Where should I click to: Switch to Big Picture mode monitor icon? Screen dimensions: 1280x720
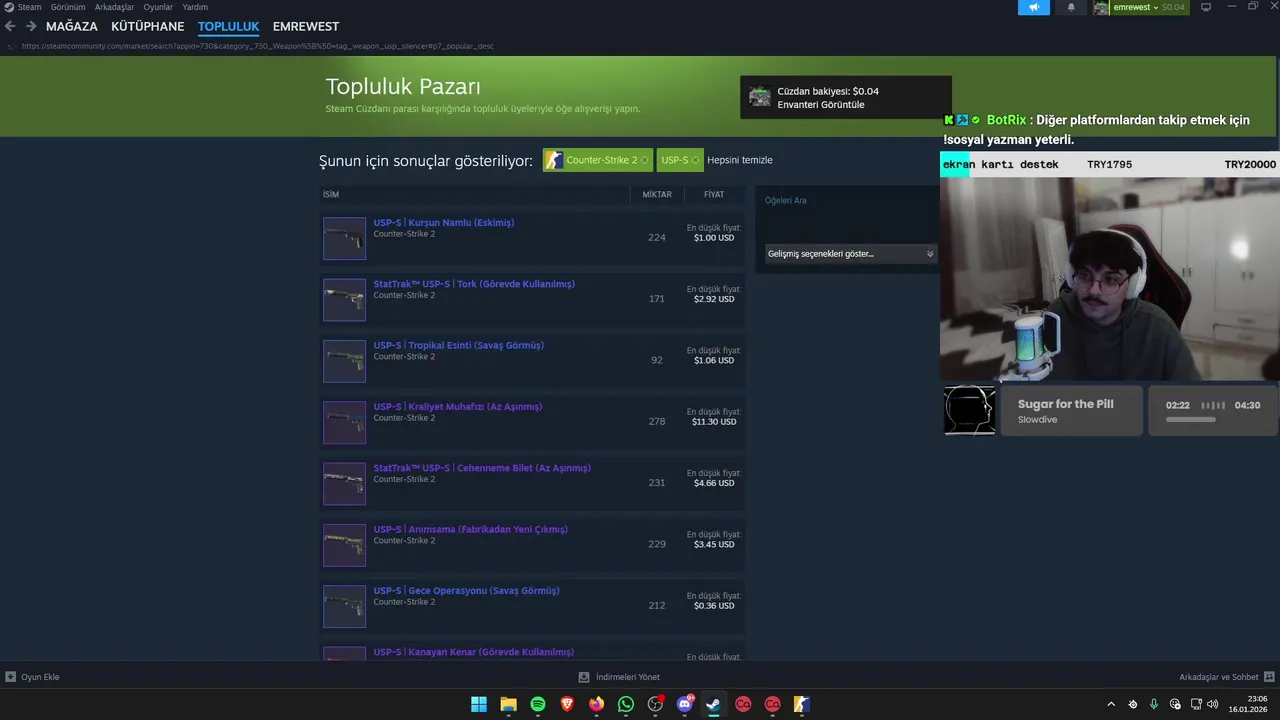(x=1206, y=7)
